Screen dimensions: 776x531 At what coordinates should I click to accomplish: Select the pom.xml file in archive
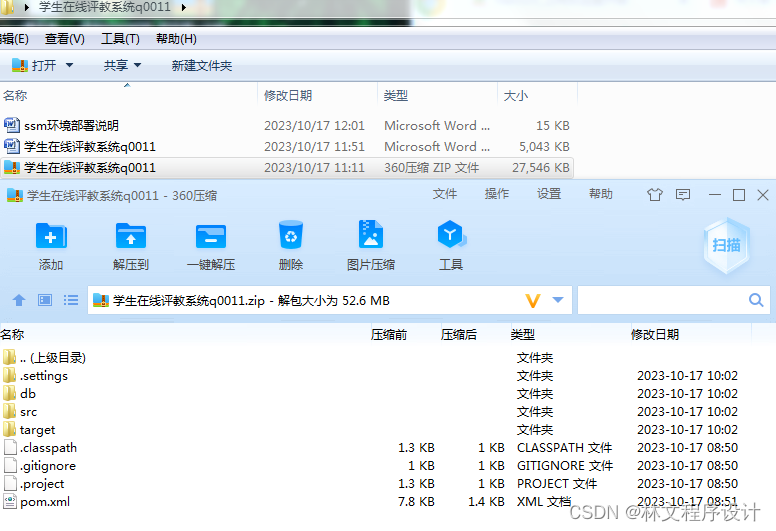(x=45, y=502)
